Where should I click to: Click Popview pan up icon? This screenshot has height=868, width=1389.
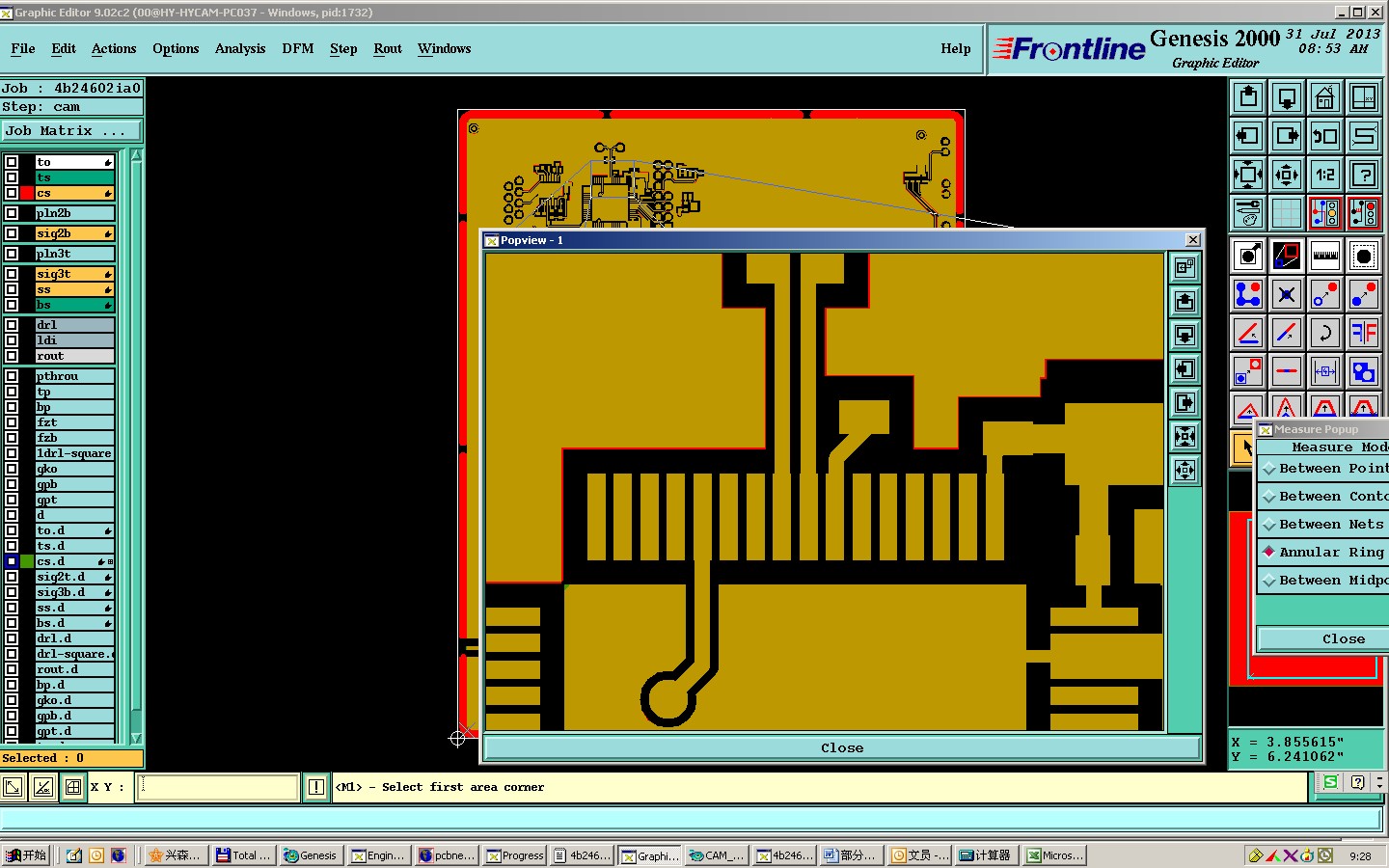click(x=1185, y=301)
